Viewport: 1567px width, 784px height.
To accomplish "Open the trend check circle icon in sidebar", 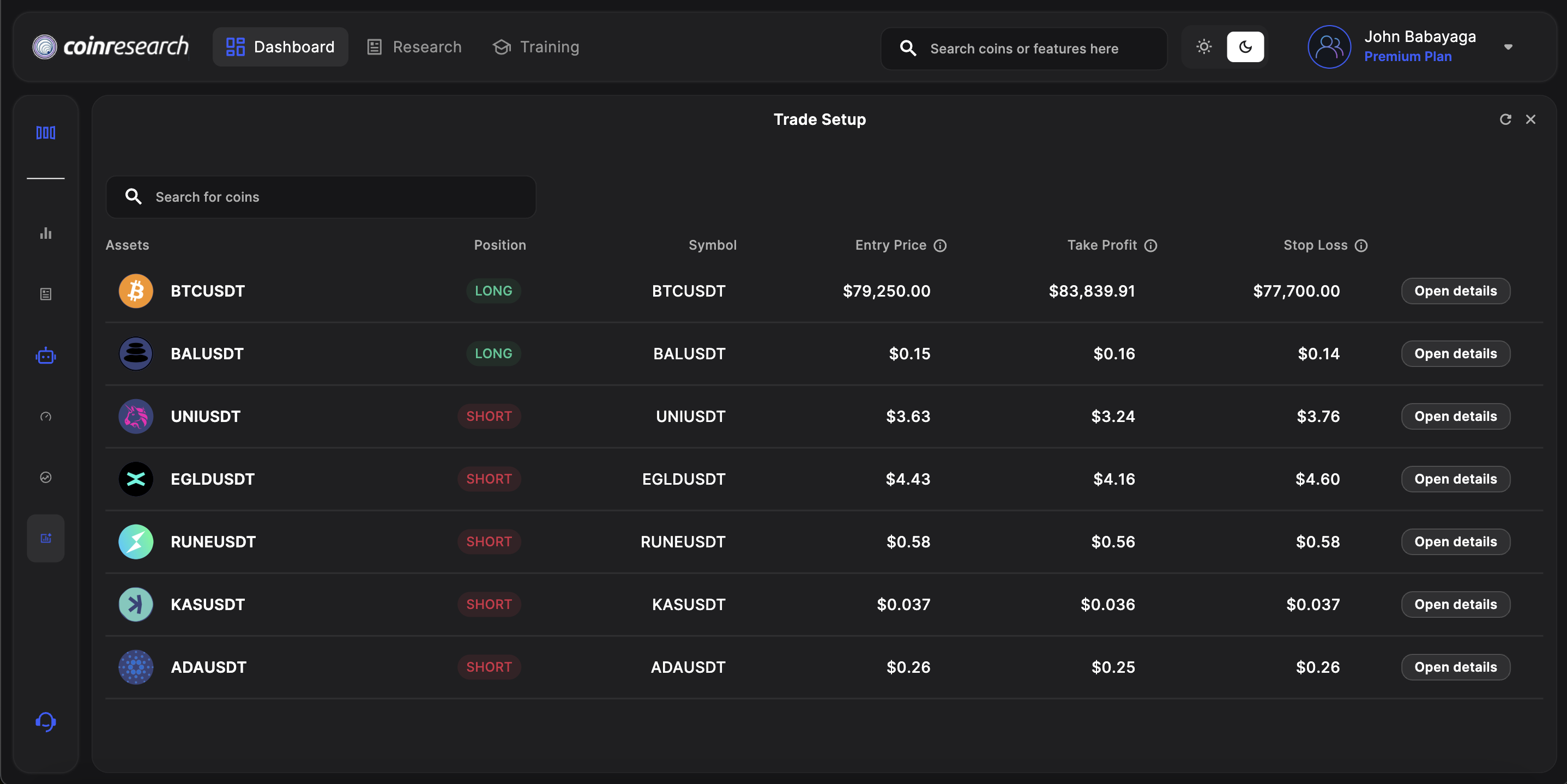I will (x=46, y=478).
